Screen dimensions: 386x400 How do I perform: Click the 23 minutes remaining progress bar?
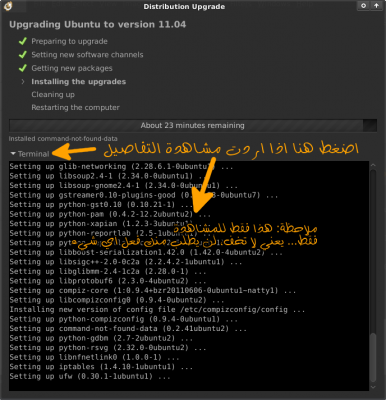(x=193, y=125)
